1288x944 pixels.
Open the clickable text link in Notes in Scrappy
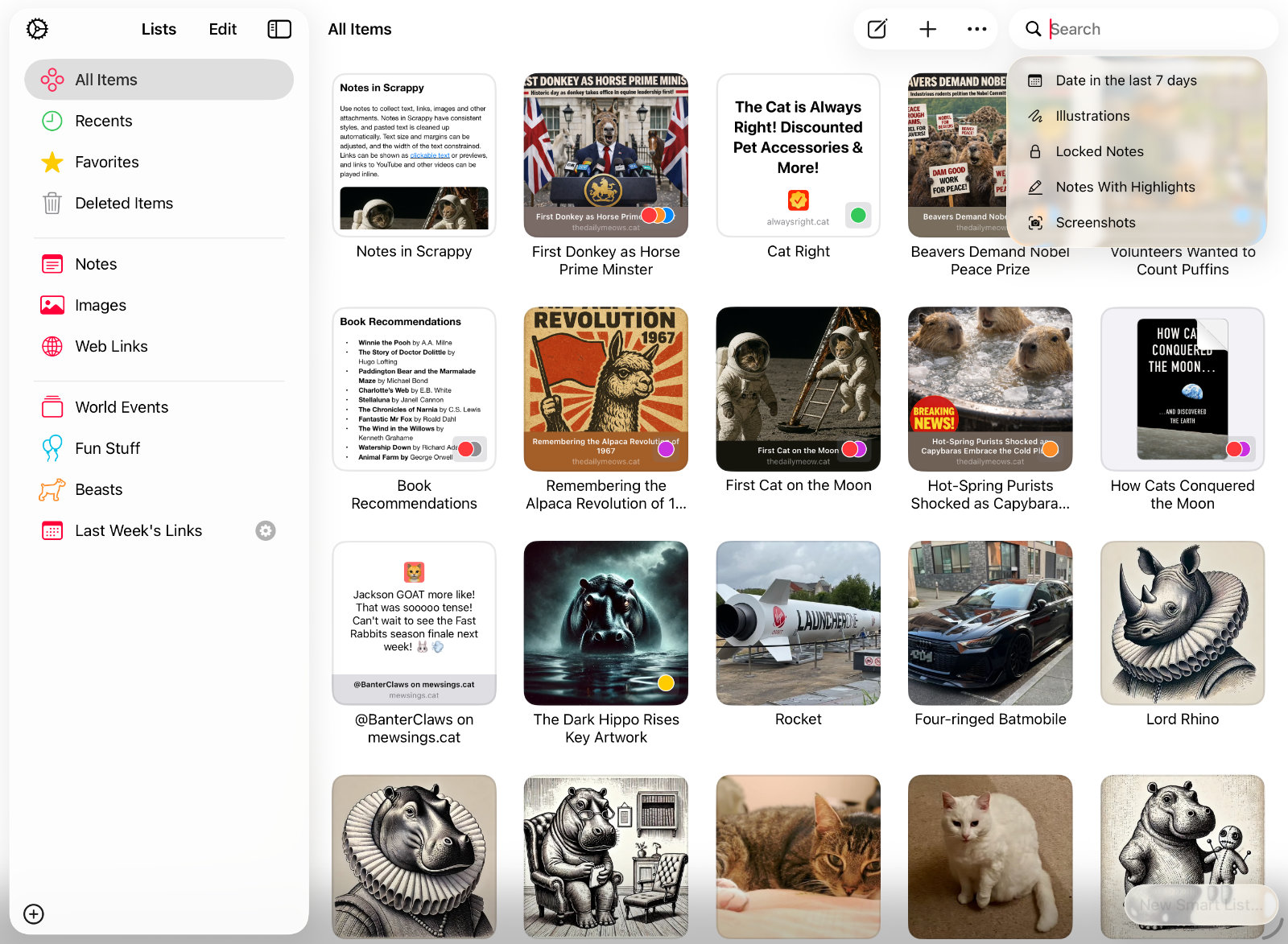pos(431,155)
